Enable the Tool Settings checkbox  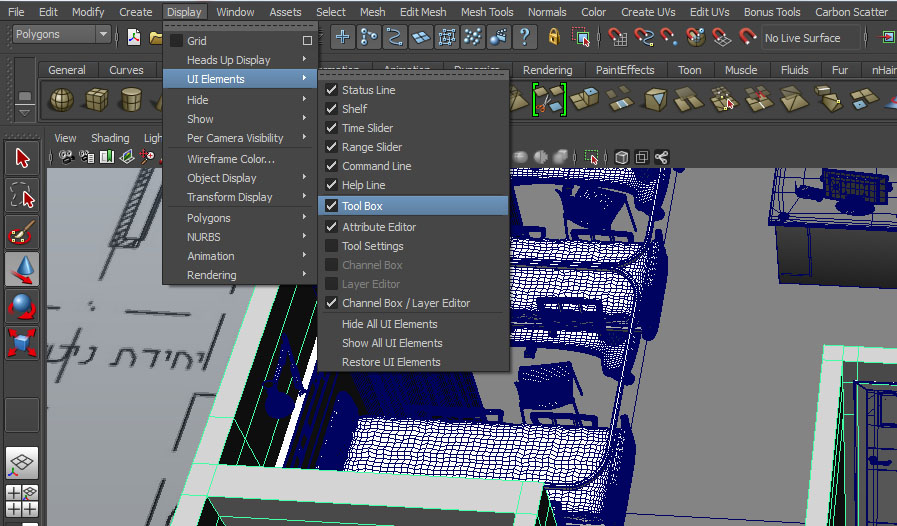click(332, 246)
